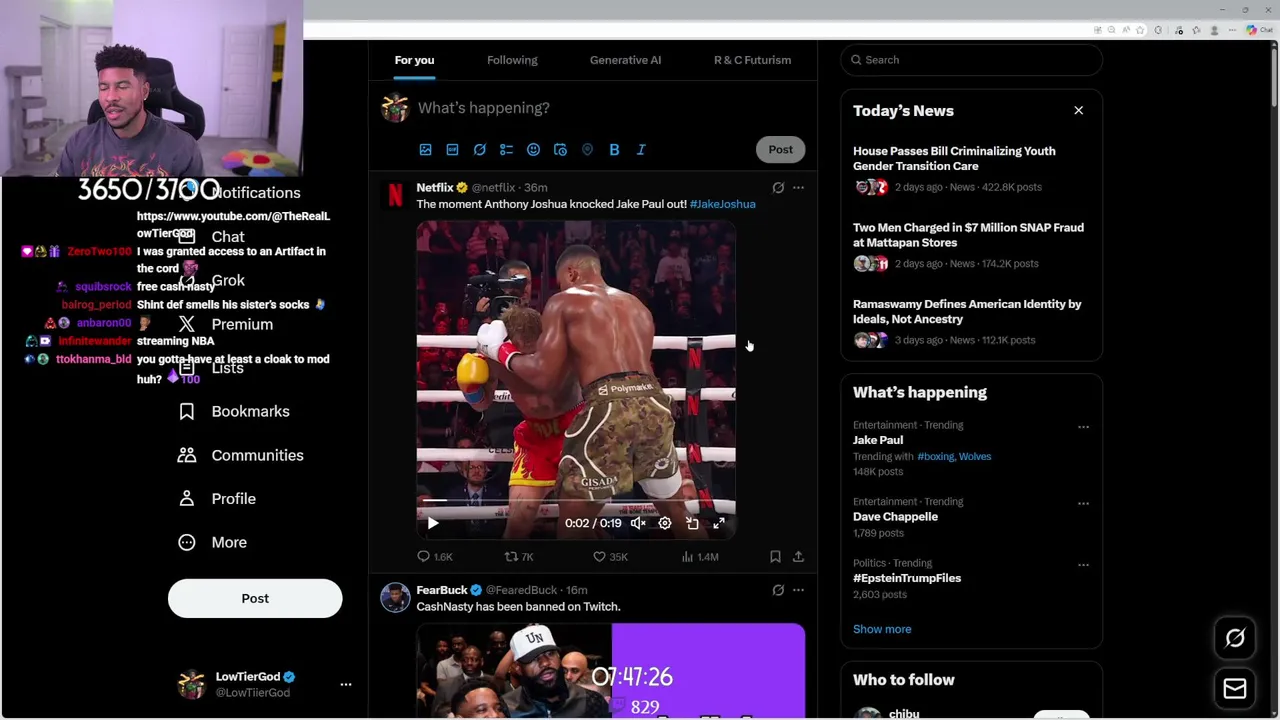This screenshot has height=720, width=1280.
Task: Open more options for Dave Chappelle trend
Action: coord(1083,503)
